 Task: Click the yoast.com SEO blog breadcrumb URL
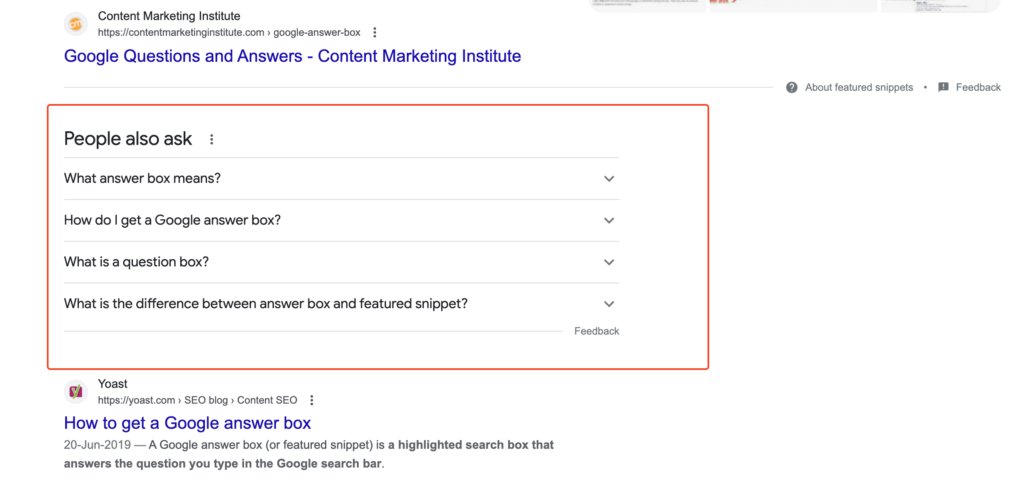(197, 401)
